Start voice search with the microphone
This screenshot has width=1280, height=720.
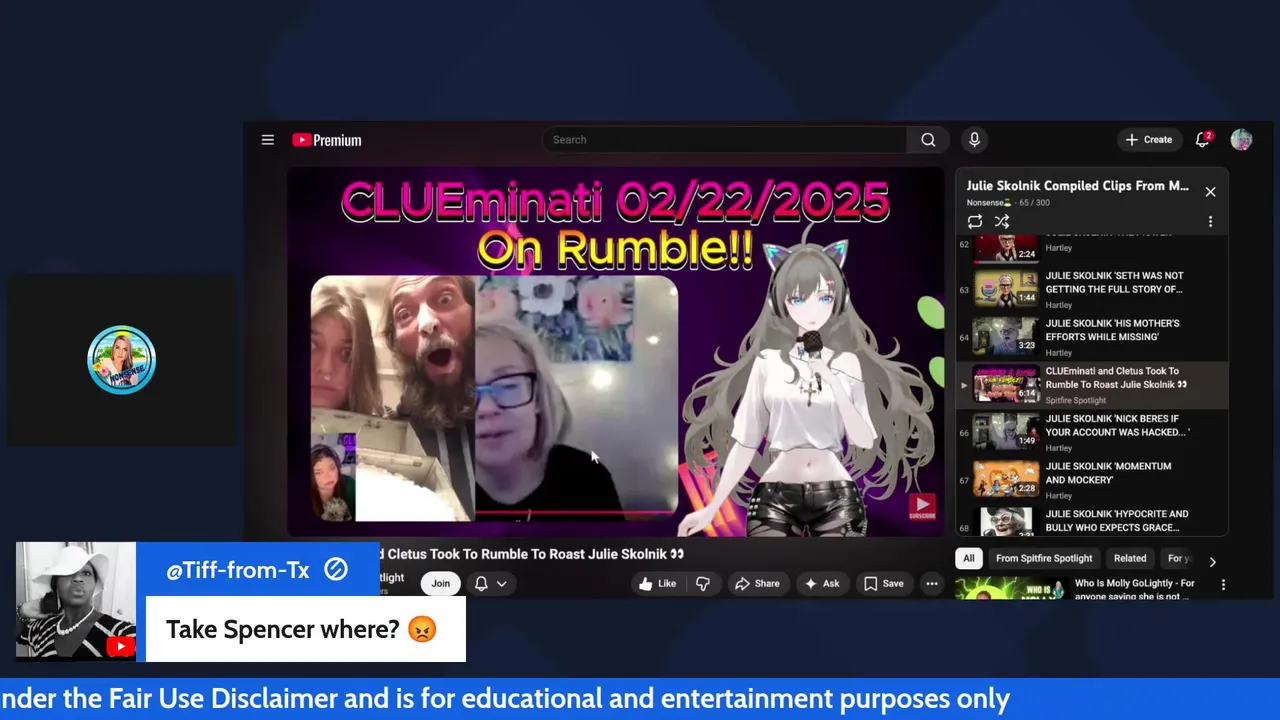point(974,140)
